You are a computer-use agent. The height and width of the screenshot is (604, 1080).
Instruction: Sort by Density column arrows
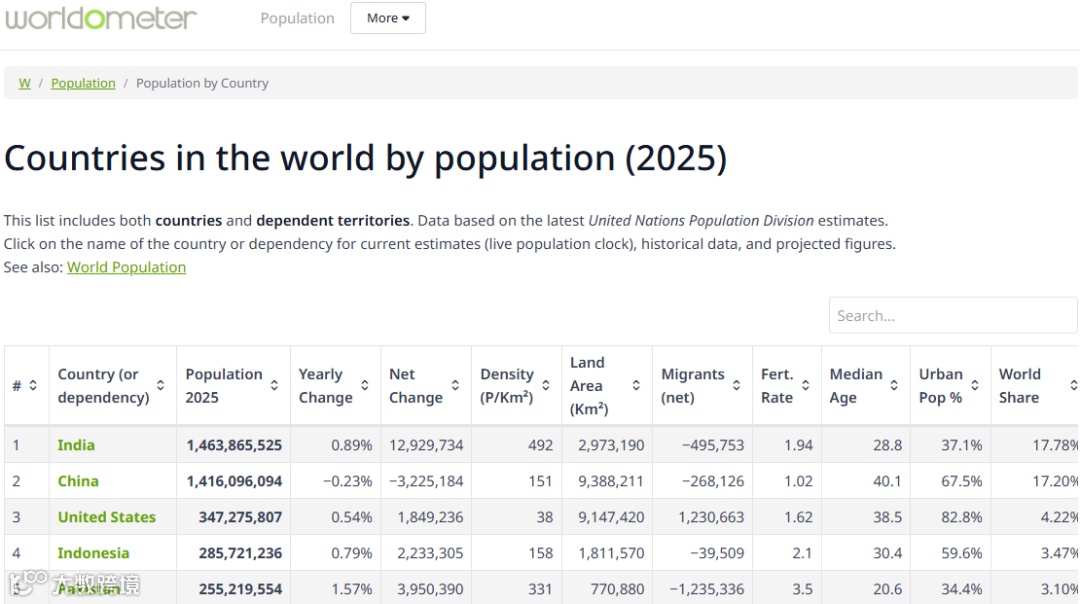coord(546,386)
